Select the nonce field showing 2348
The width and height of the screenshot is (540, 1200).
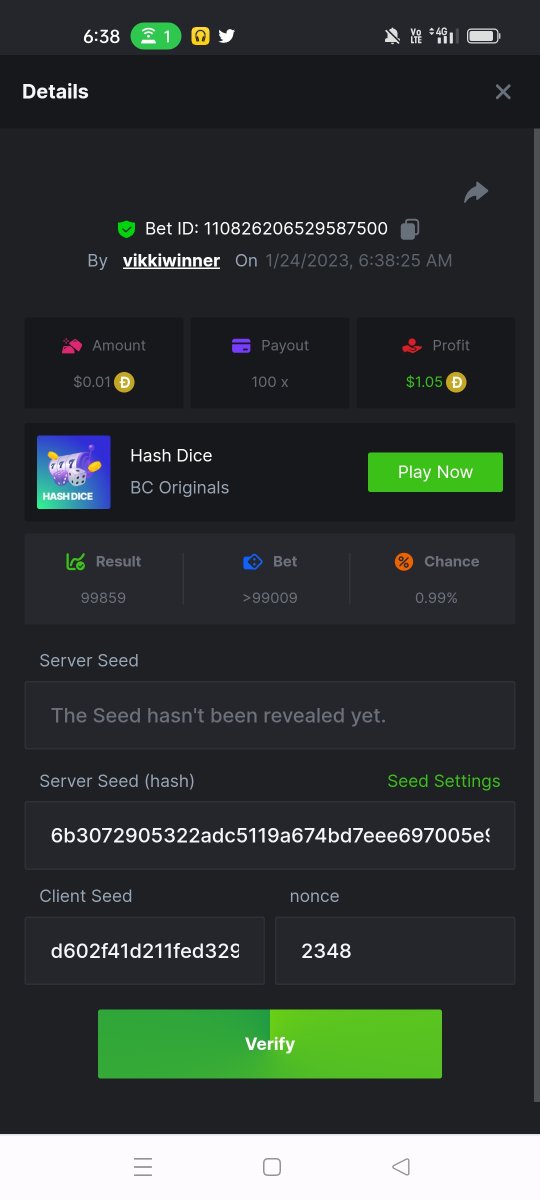[x=395, y=951]
